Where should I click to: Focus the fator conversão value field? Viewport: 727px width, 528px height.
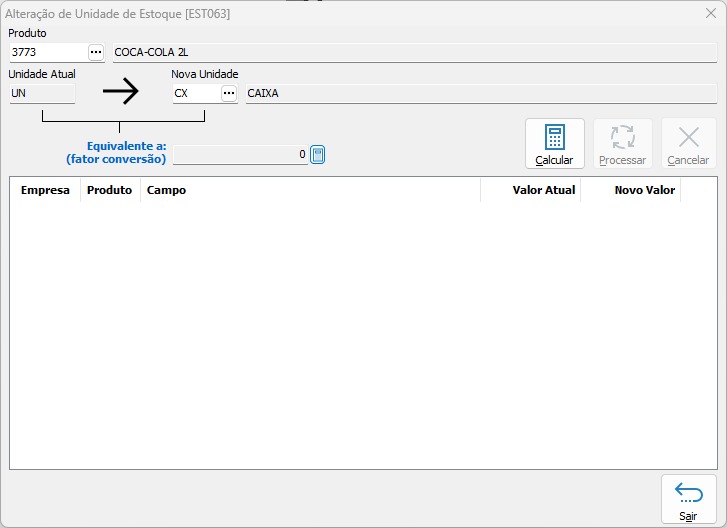coord(240,155)
